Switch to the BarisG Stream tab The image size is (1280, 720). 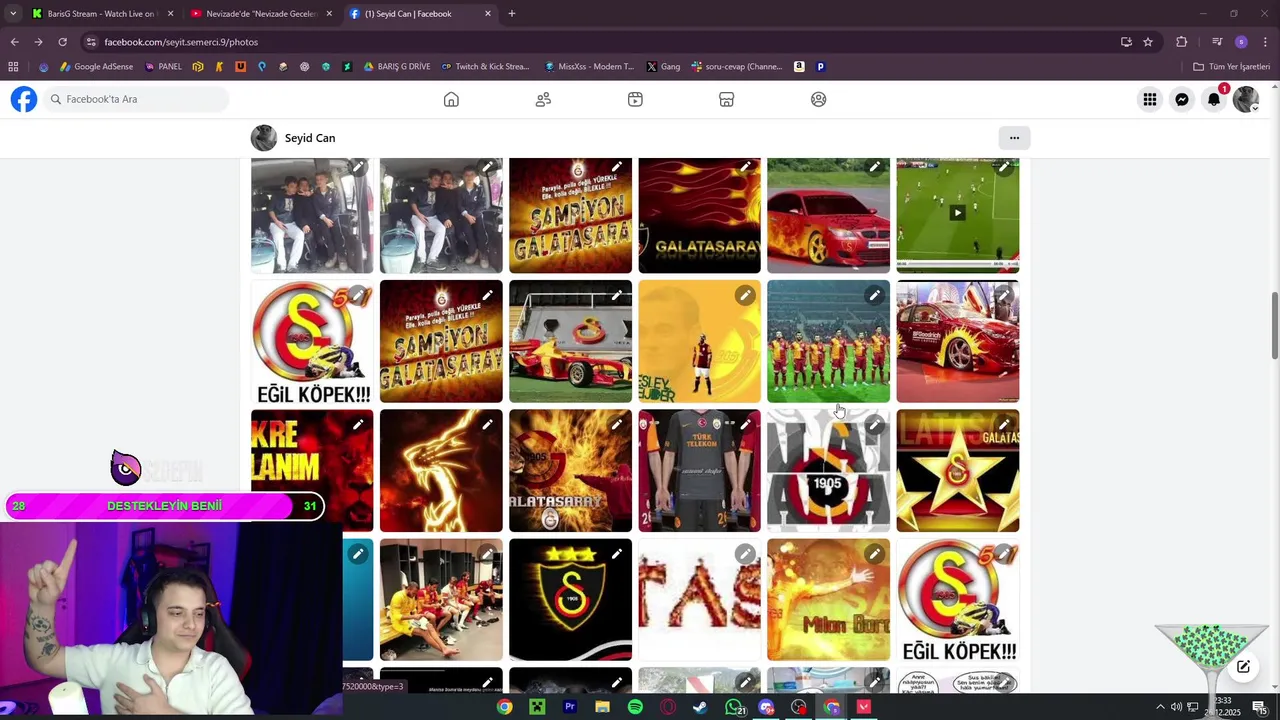click(x=100, y=14)
